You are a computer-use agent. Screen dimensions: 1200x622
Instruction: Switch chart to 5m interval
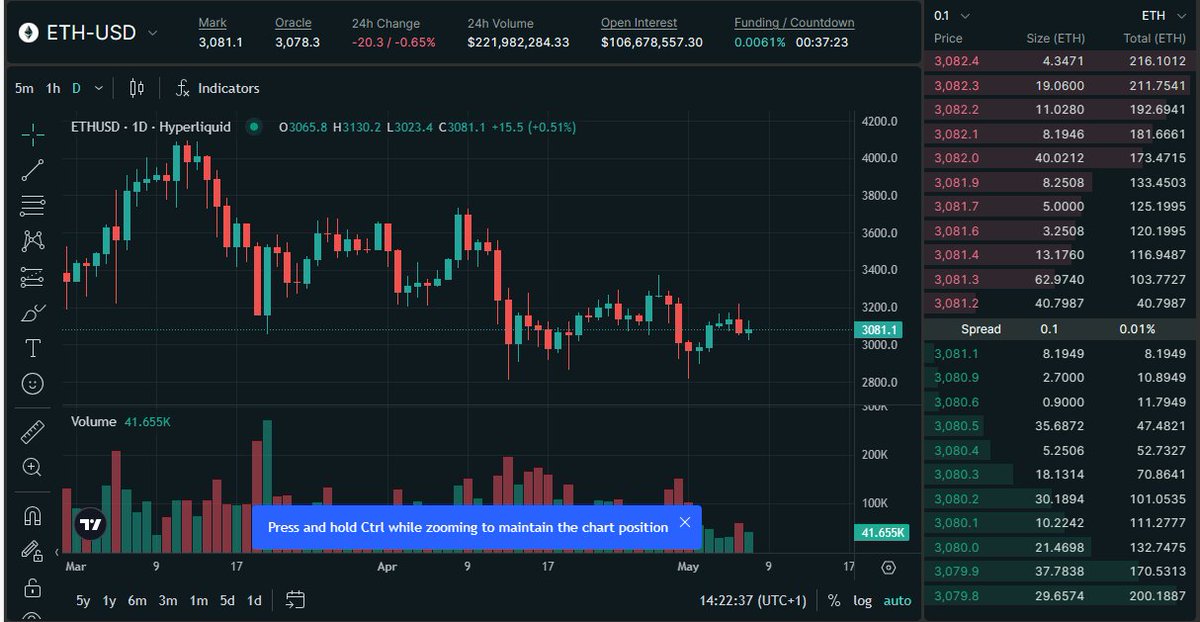point(24,88)
